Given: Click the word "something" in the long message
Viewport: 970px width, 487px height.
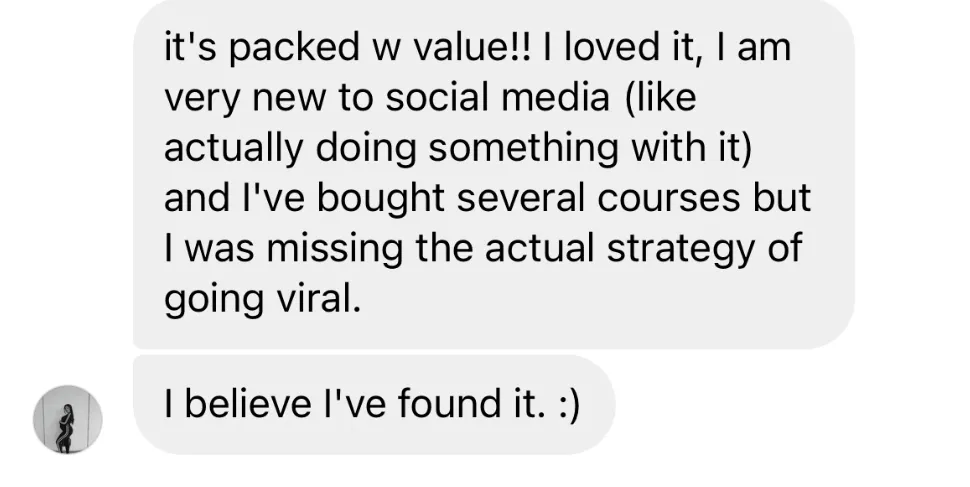Looking at the screenshot, I should [x=523, y=149].
